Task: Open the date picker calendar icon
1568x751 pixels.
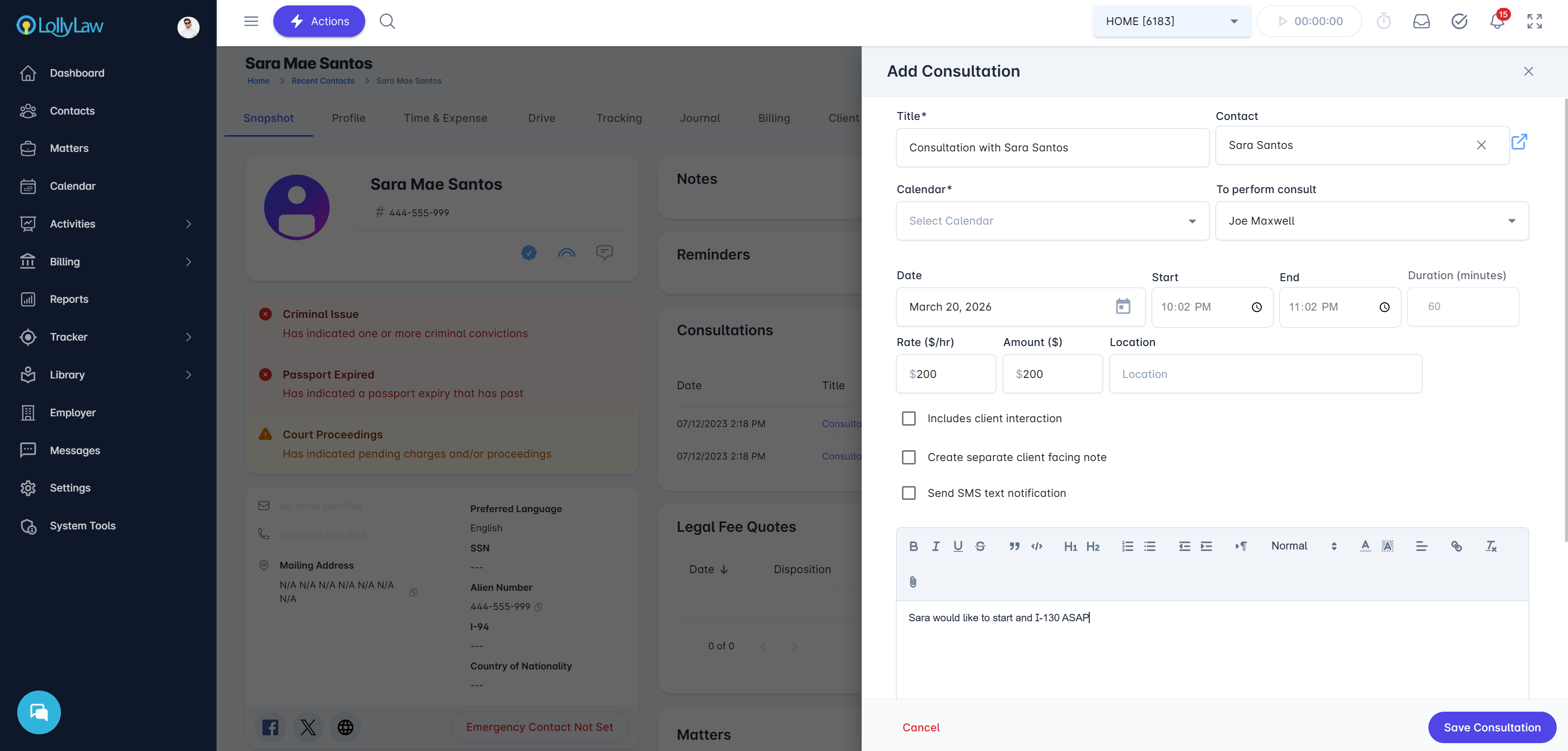Action: point(1123,306)
